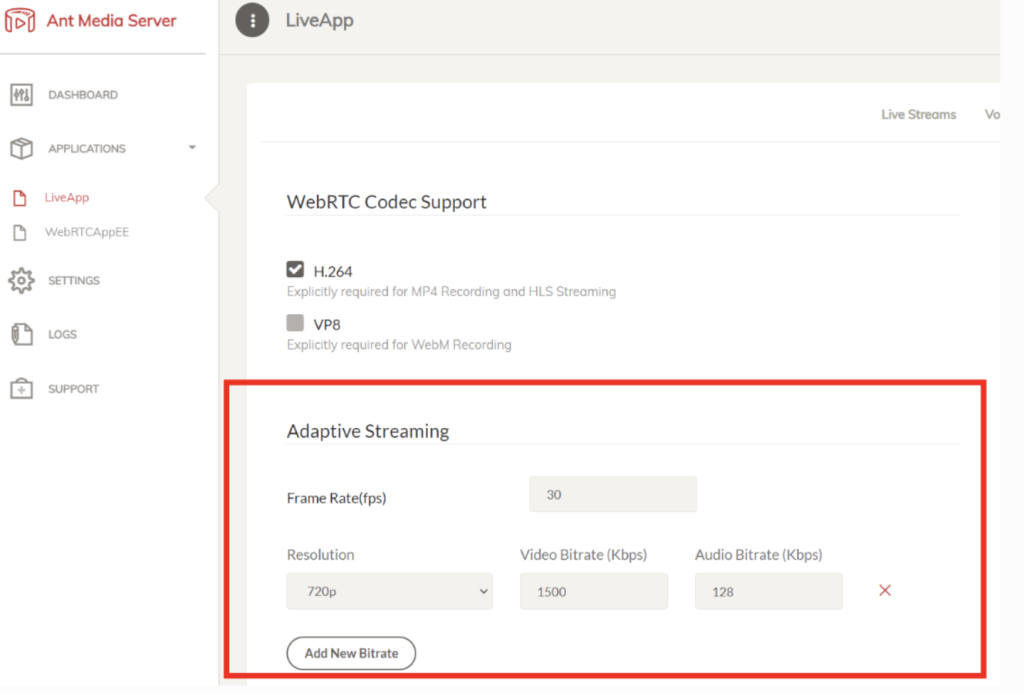Image resolution: width=1024 pixels, height=695 pixels.
Task: Click the Settings gear icon
Action: pos(22,280)
